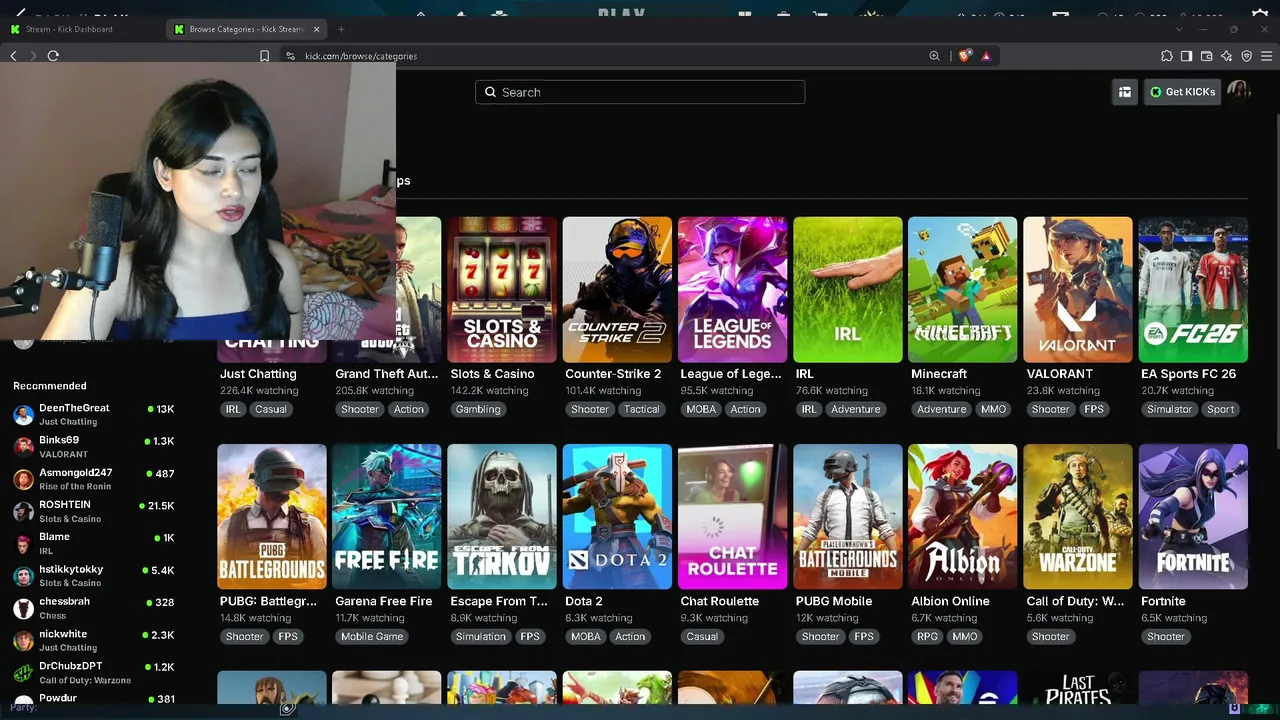The width and height of the screenshot is (1280, 720).
Task: Open the Brave Wallet icon
Action: coord(1206,56)
